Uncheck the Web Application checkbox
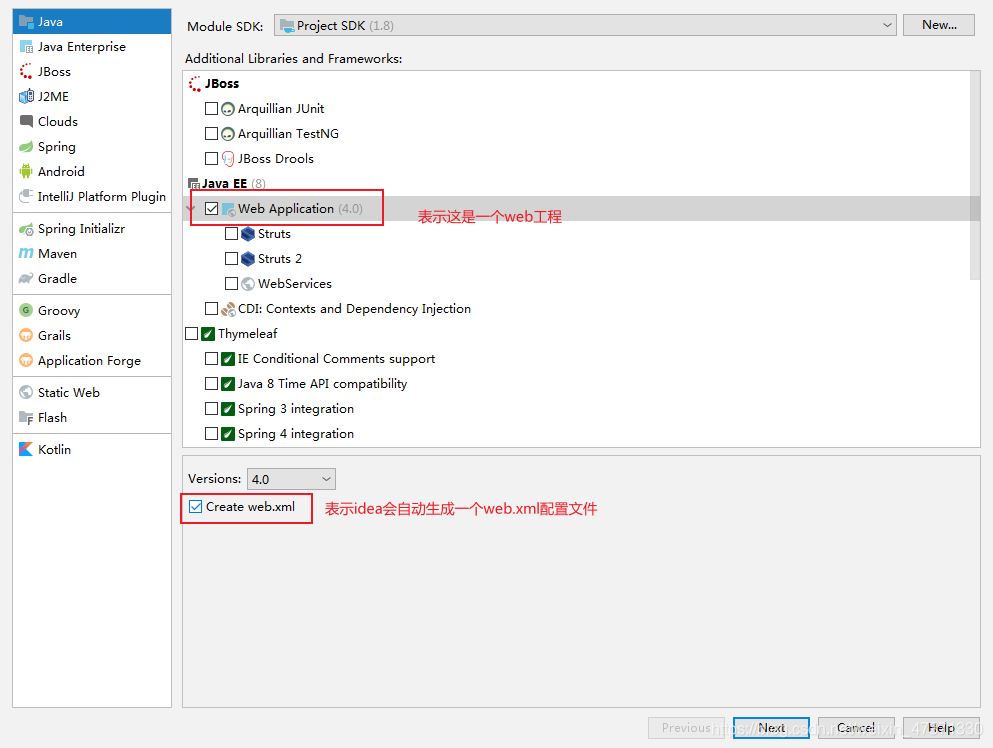The width and height of the screenshot is (993, 748). point(212,208)
